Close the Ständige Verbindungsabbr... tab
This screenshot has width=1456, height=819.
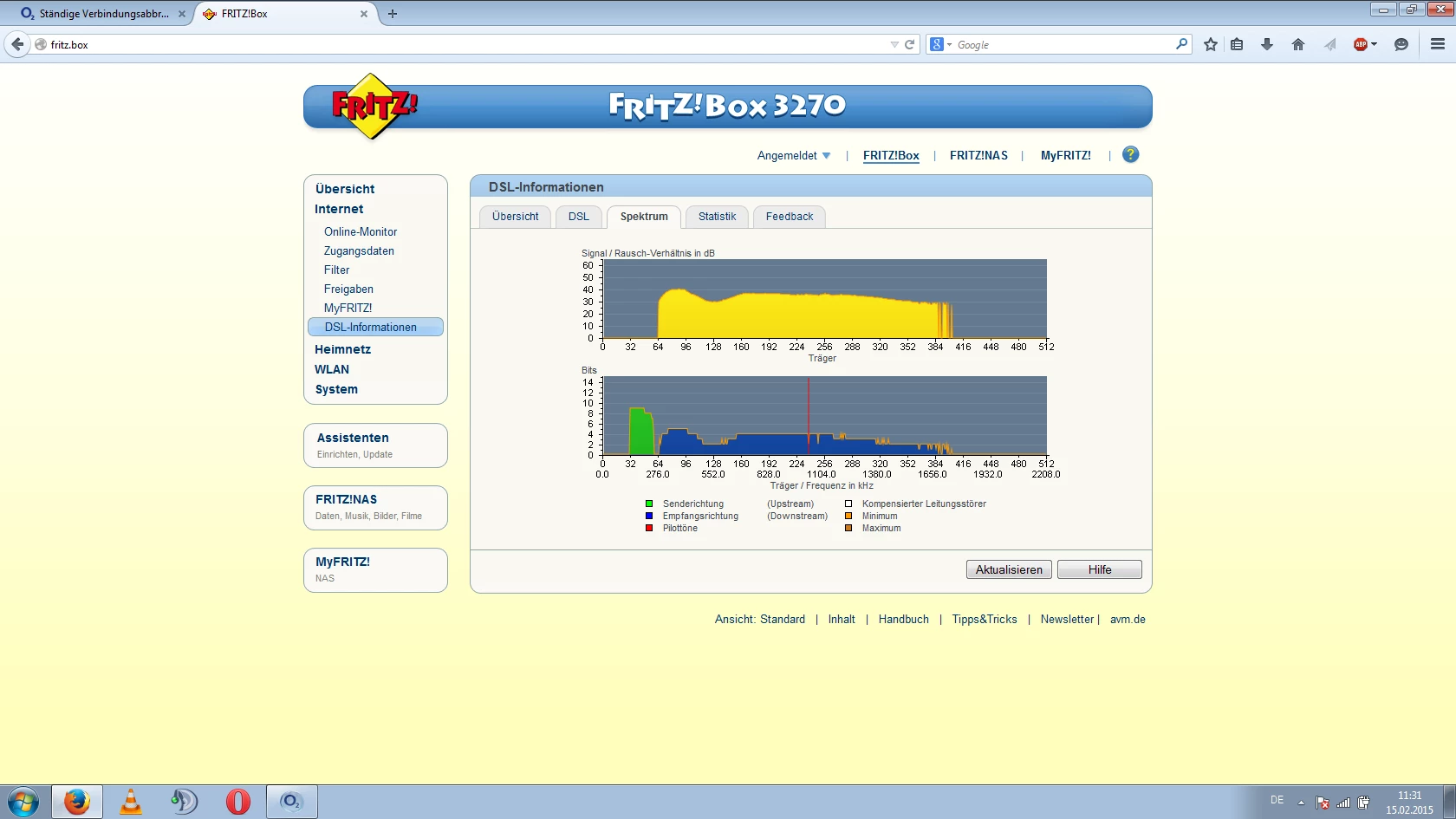coord(182,14)
